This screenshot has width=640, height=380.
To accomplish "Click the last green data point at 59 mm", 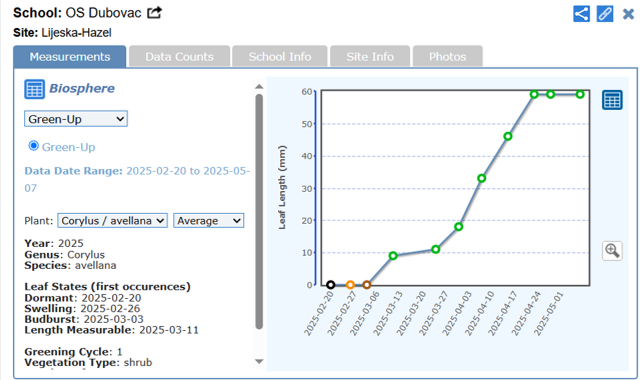I will 580,94.
